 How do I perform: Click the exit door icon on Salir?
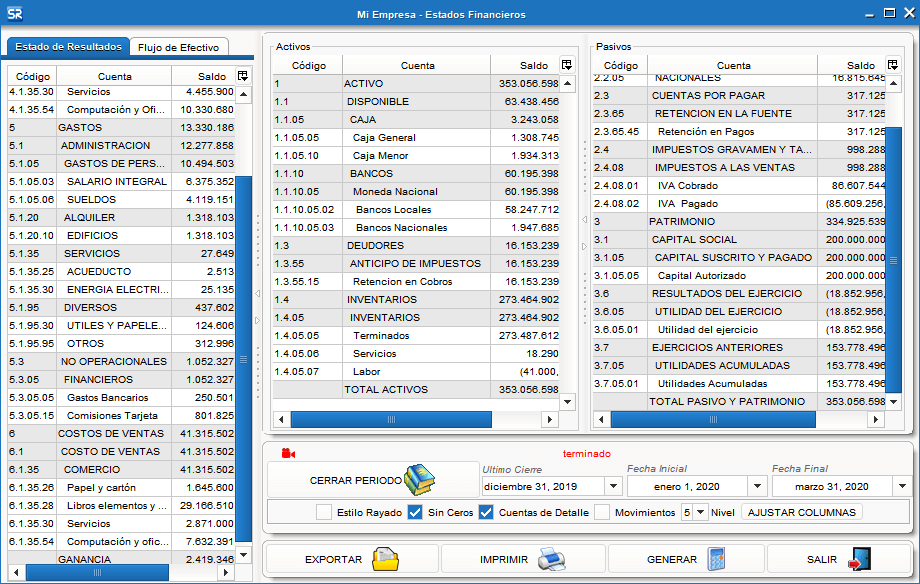pyautogui.click(x=860, y=559)
